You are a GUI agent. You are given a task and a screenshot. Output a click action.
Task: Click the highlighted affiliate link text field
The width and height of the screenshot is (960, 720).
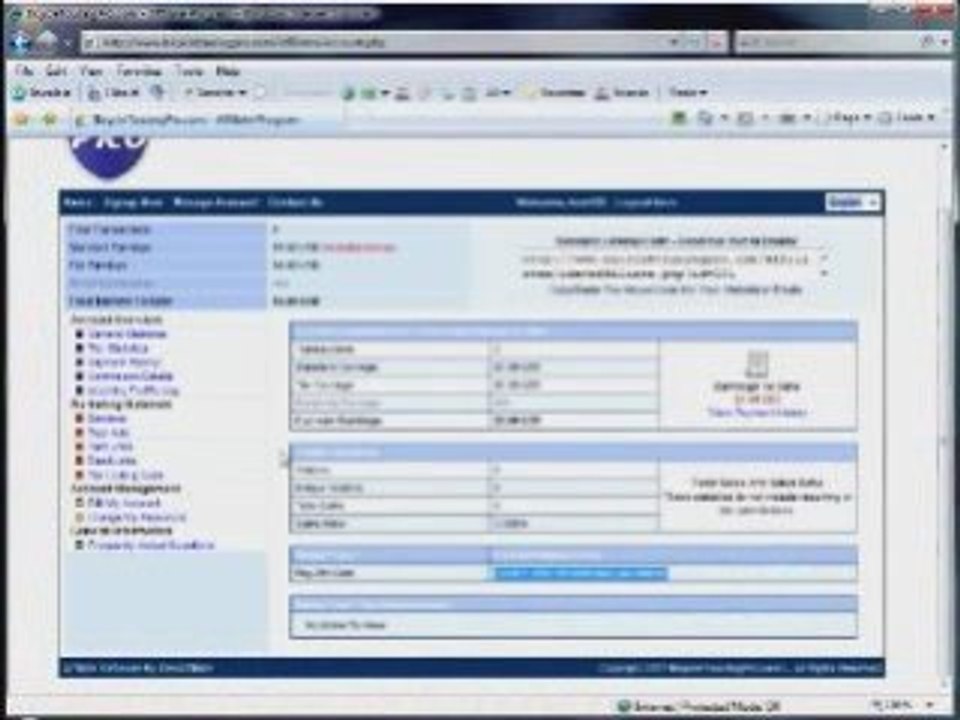click(580, 573)
